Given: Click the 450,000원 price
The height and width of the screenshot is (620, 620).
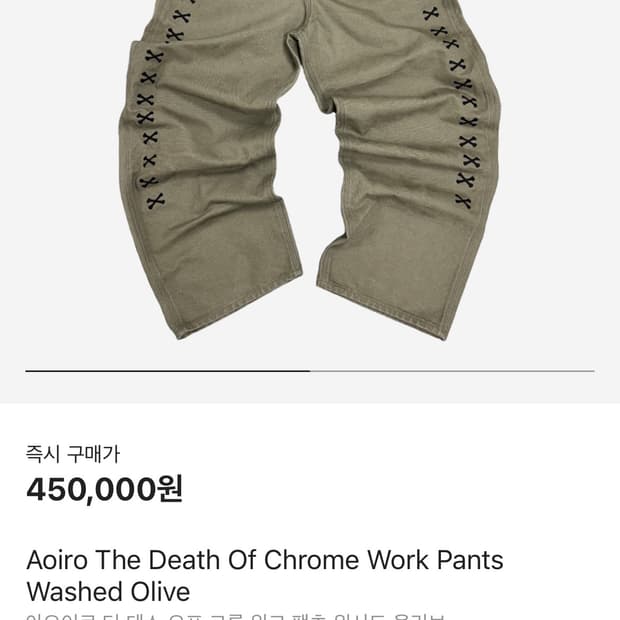Looking at the screenshot, I should (x=104, y=489).
